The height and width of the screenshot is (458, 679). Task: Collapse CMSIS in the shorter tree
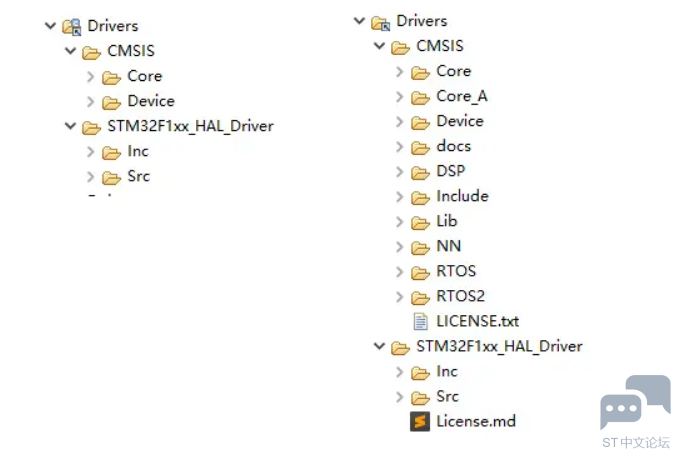[x=70, y=51]
